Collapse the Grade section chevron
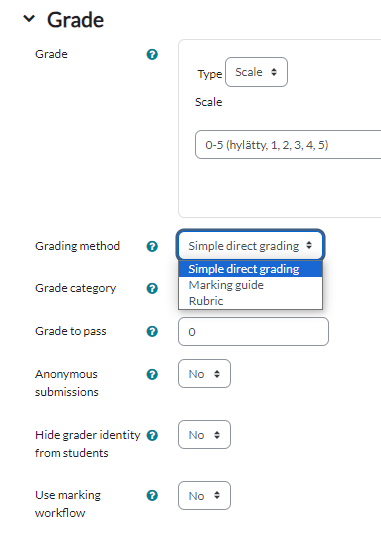 (29, 19)
